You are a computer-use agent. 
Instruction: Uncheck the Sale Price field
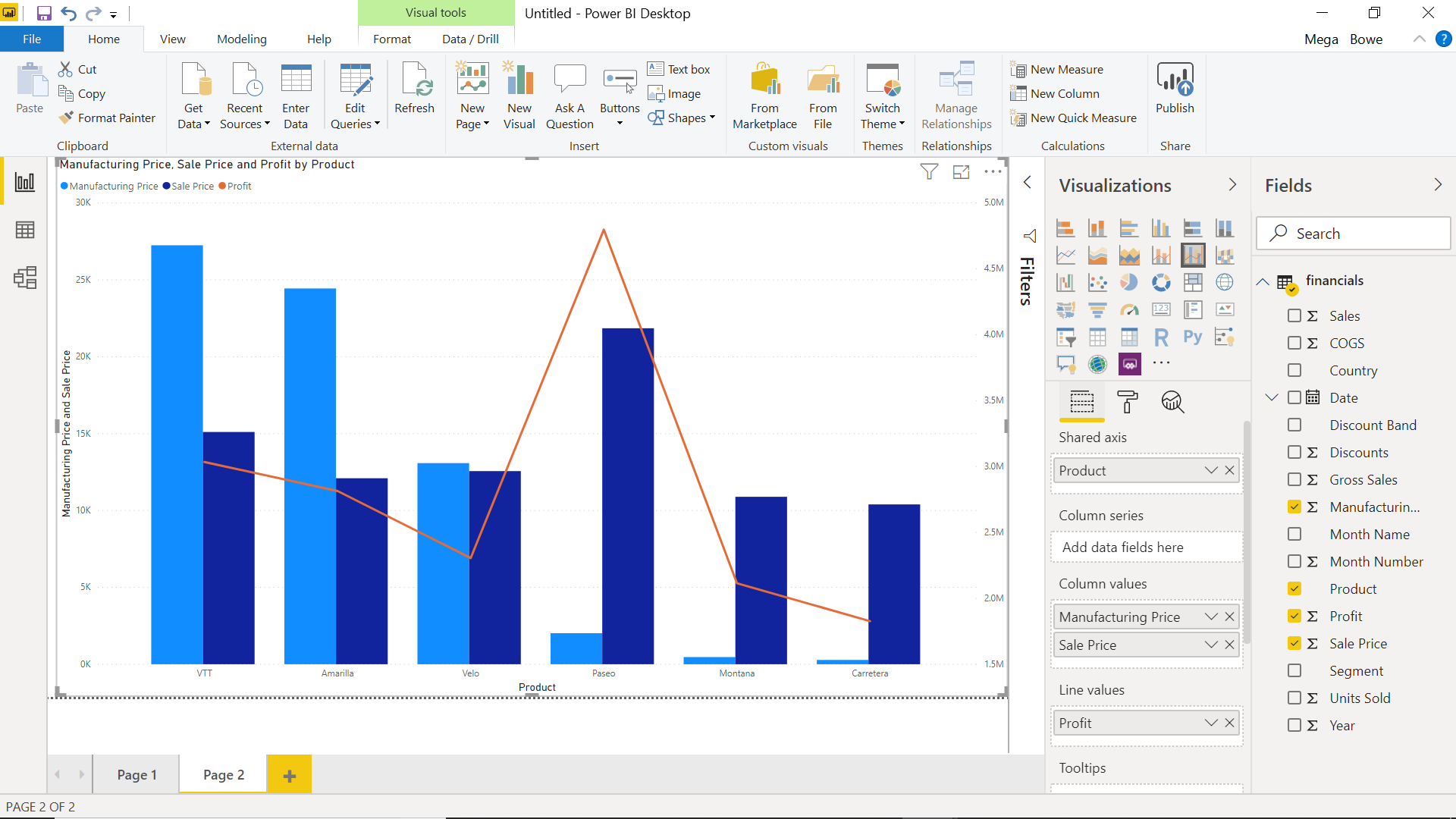pyautogui.click(x=1294, y=643)
